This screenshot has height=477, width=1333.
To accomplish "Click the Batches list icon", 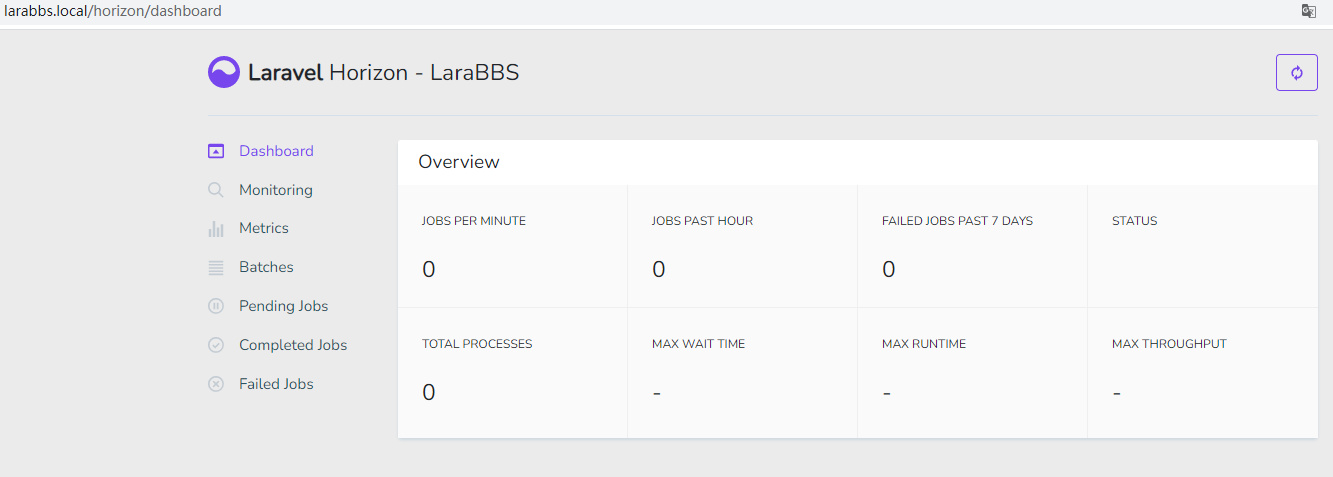I will pos(216,268).
